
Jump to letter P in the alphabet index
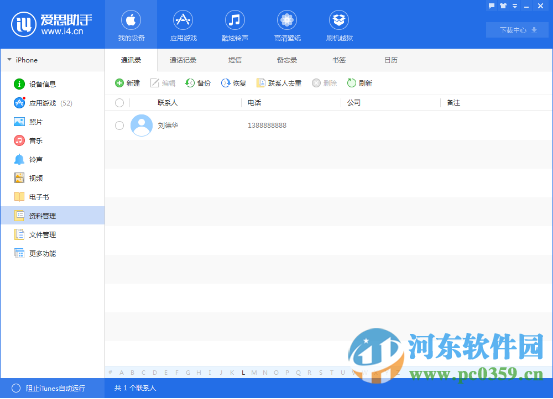287,373
